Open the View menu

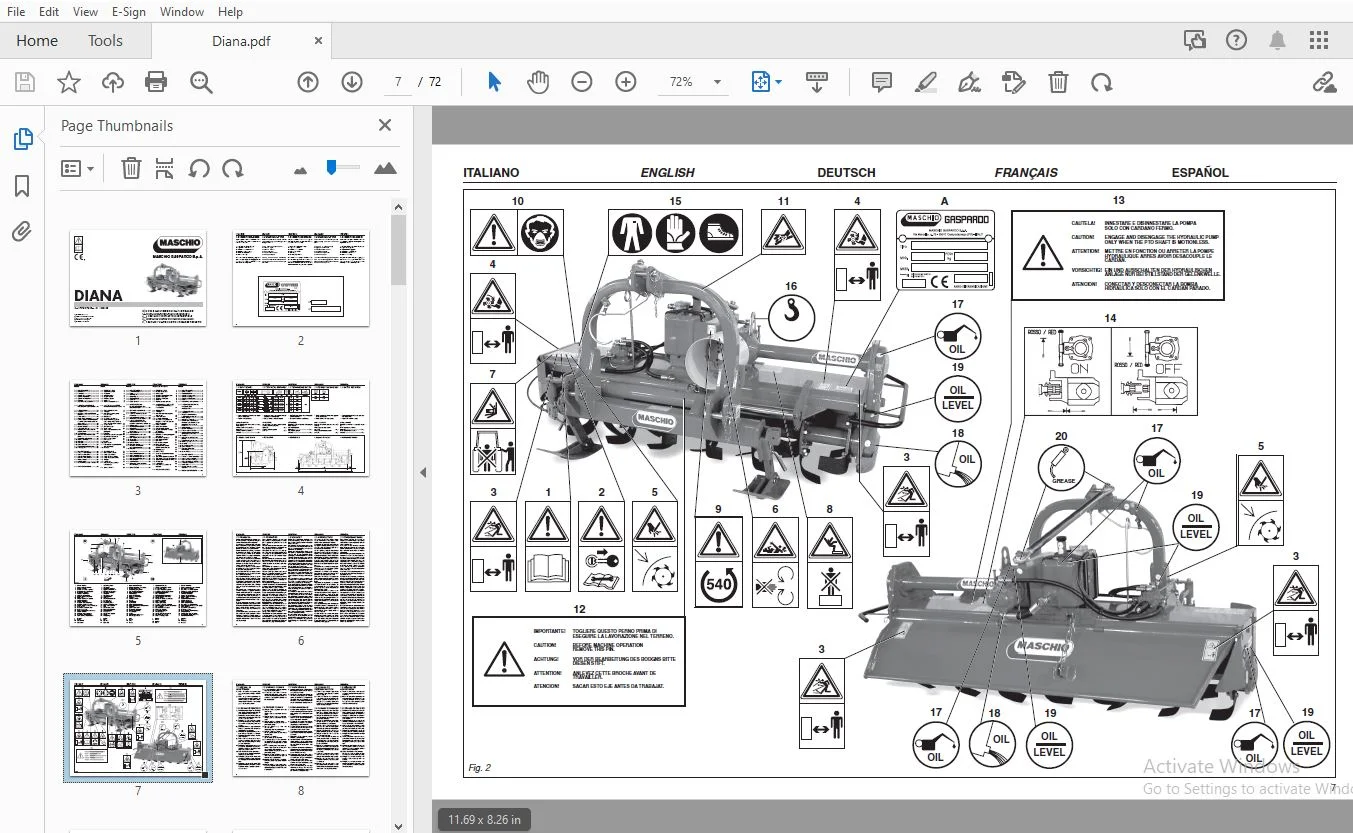point(86,12)
